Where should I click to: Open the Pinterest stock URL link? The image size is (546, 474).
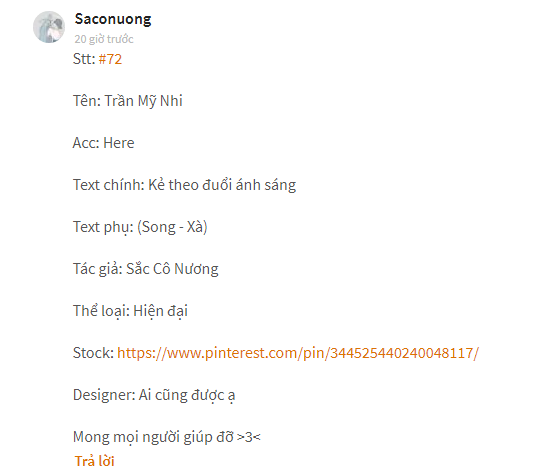298,353
